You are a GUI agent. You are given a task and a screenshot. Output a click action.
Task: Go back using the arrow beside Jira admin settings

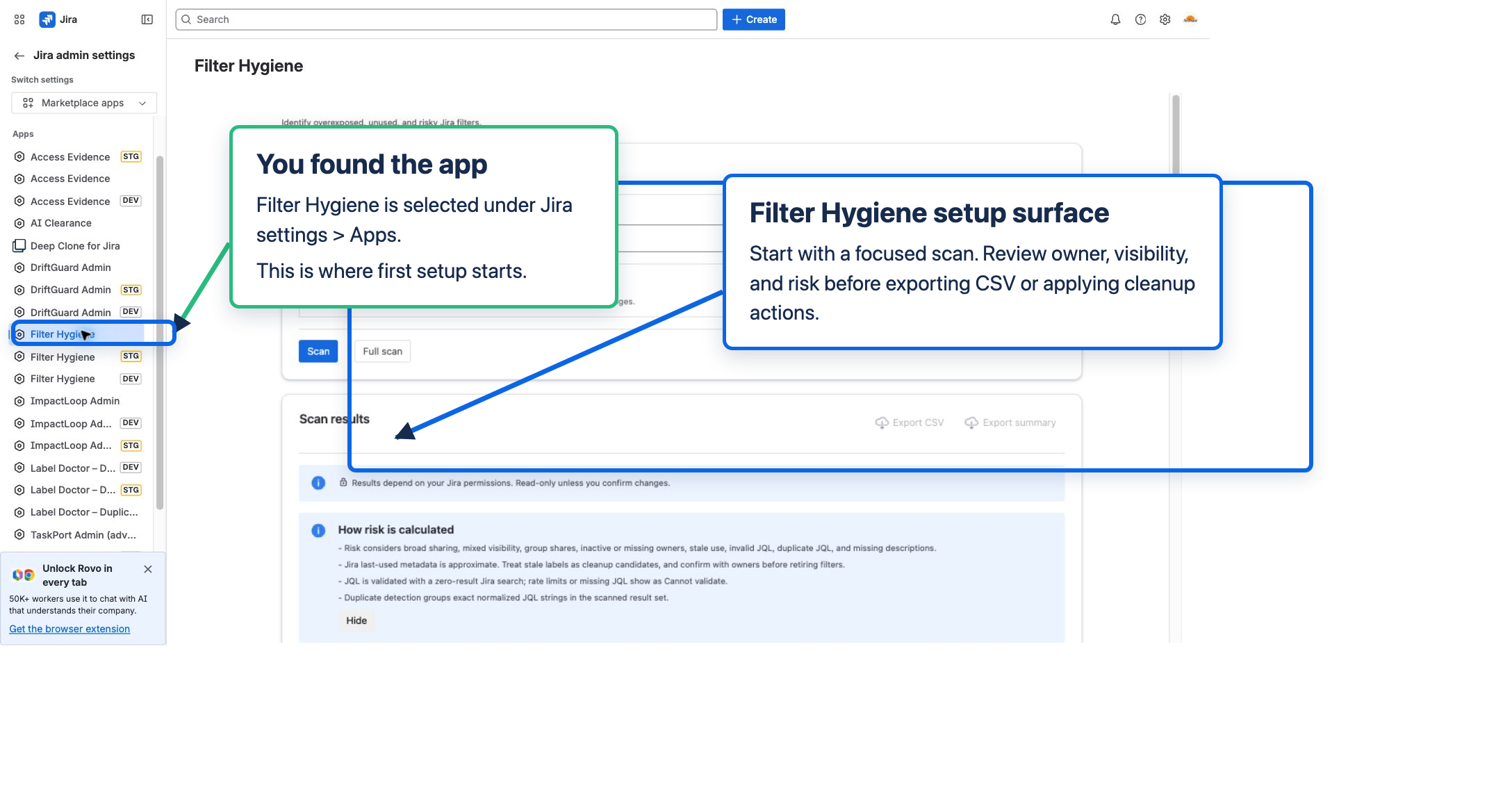point(19,56)
